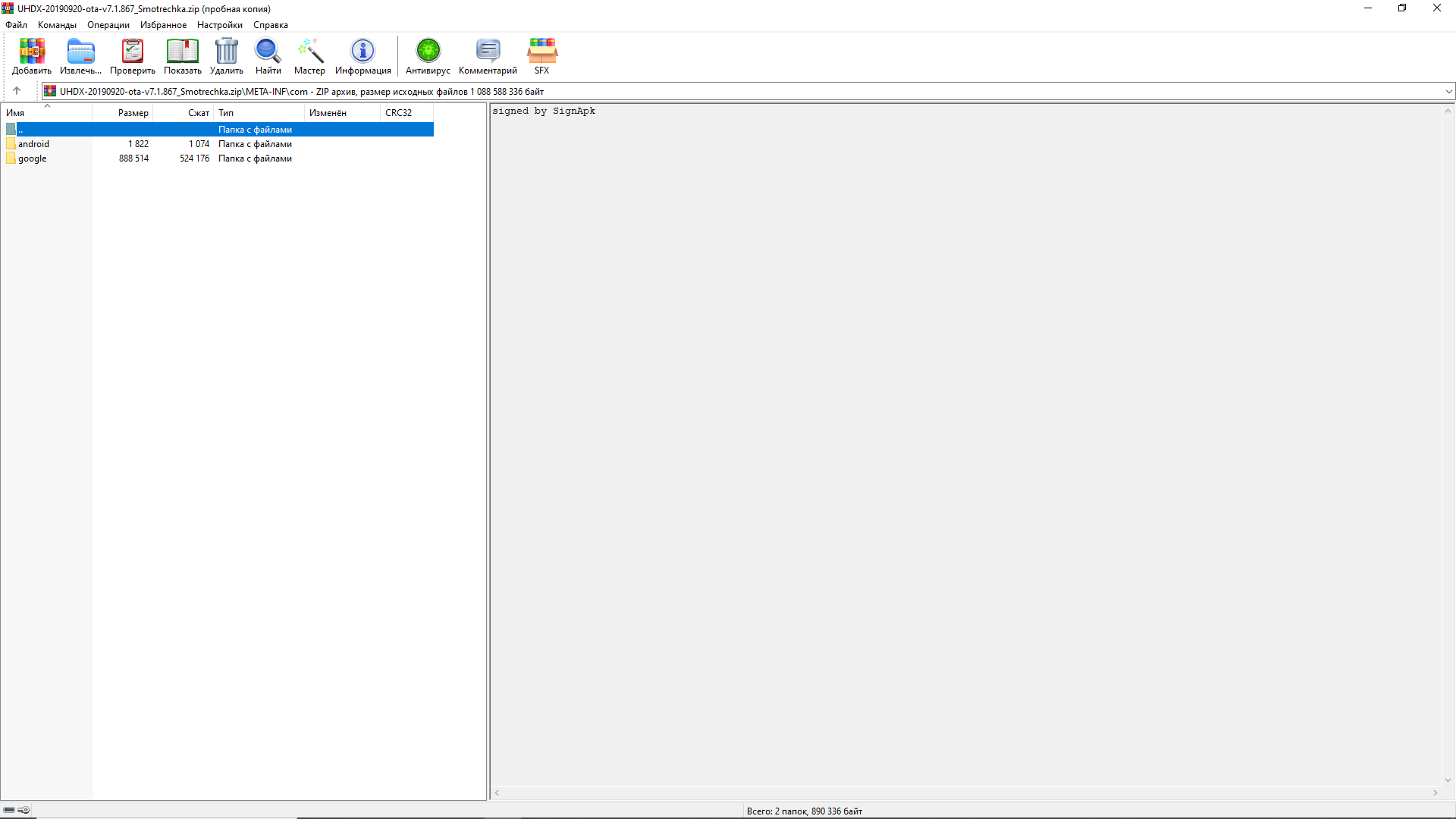Click the Comment (Комментарий) toolbar icon
The image size is (1456, 819).
point(488,57)
